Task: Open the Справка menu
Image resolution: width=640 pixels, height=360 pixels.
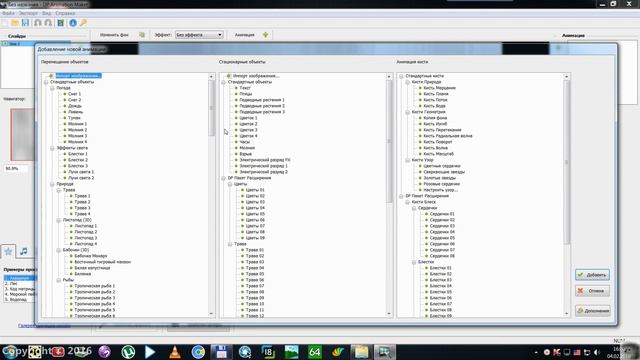Action: [x=65, y=13]
